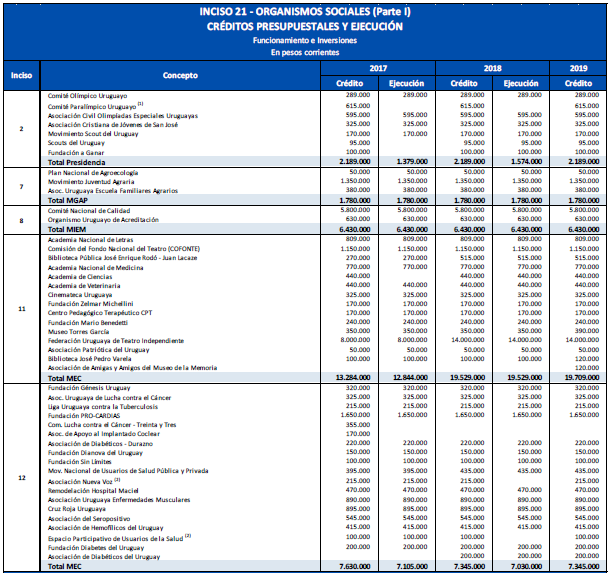Click inciso number '11' cell
Image resolution: width=612 pixels, height=578 pixels.
click(x=22, y=309)
